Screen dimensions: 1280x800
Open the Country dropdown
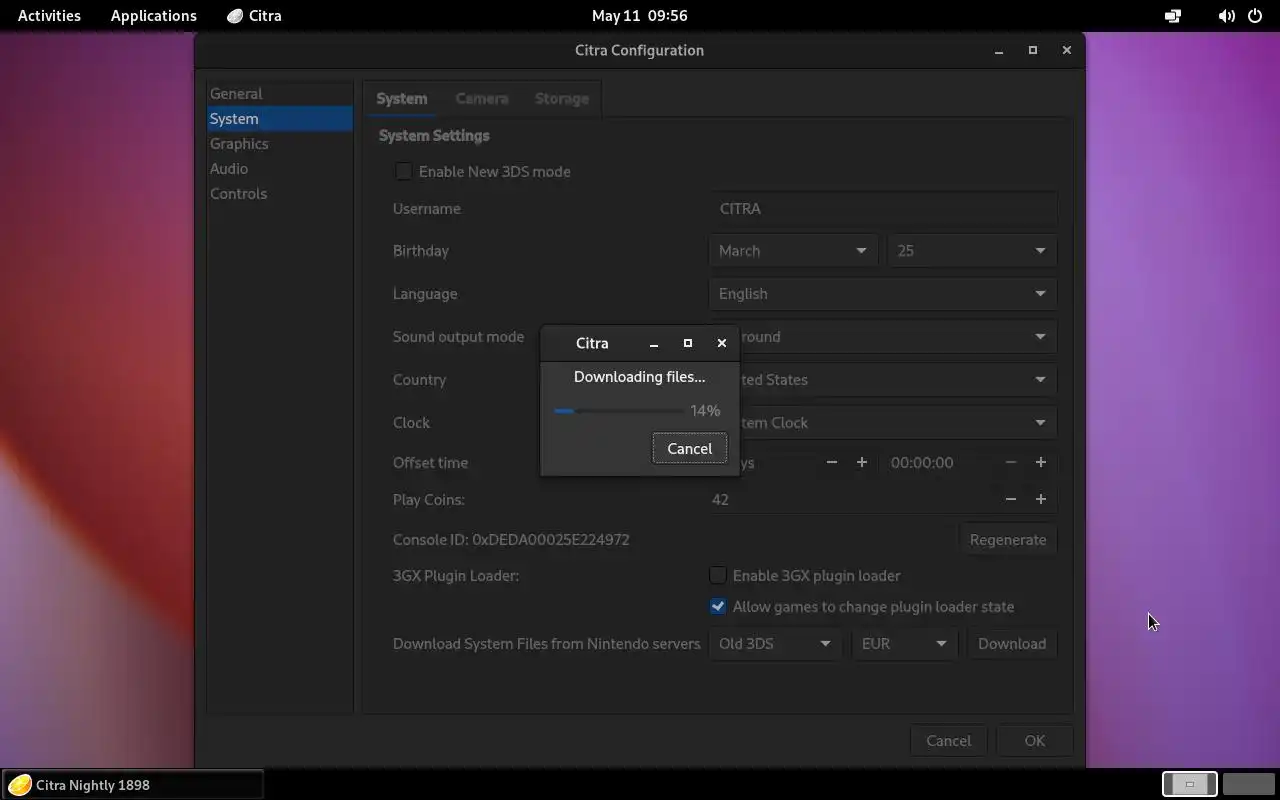(x=883, y=380)
